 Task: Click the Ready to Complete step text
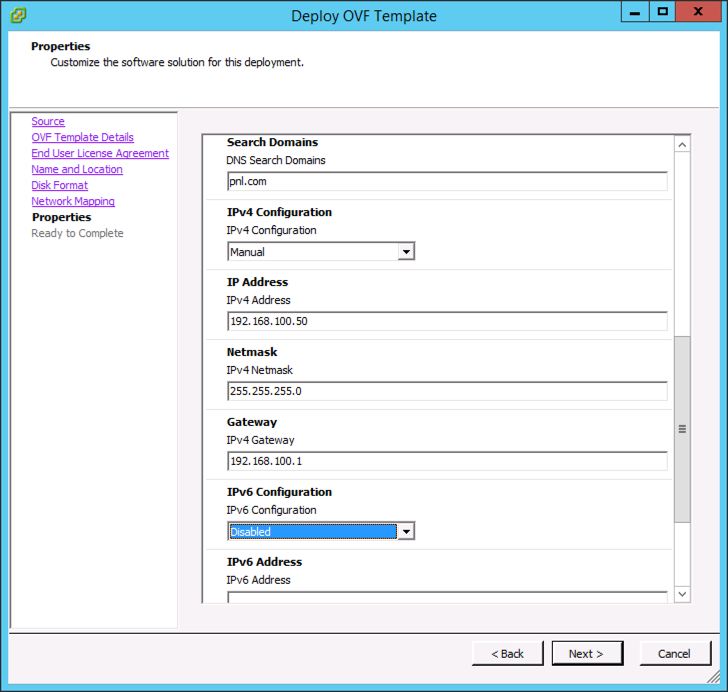(x=77, y=233)
